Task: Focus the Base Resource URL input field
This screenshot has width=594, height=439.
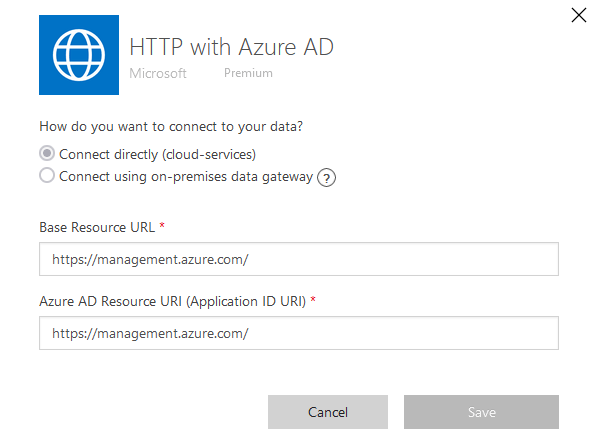Action: (x=299, y=259)
